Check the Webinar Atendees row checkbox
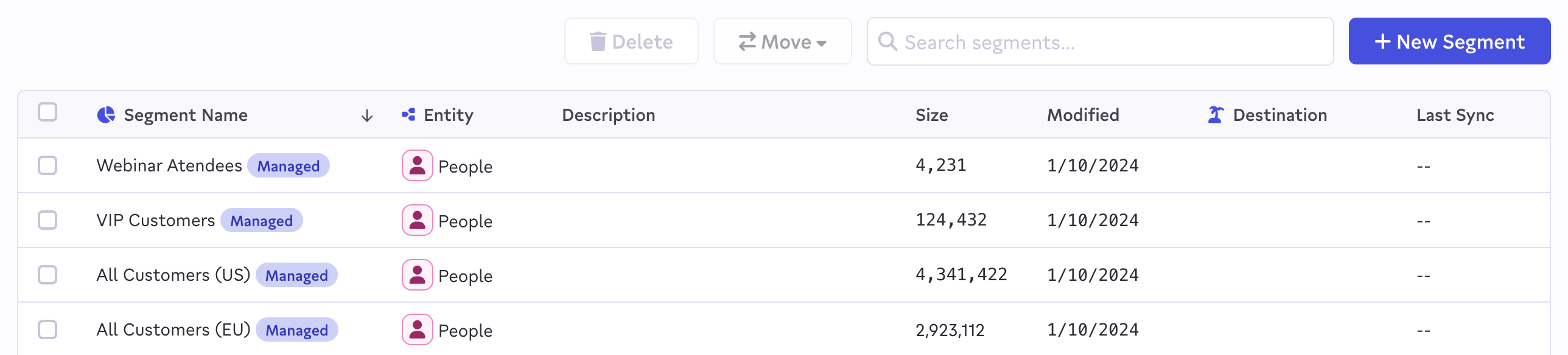The width and height of the screenshot is (1568, 355). (47, 165)
